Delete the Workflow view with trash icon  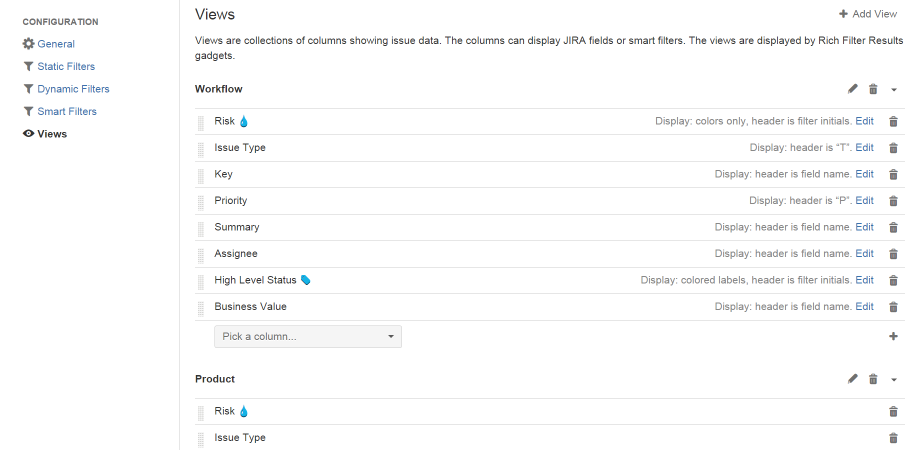[x=873, y=89]
